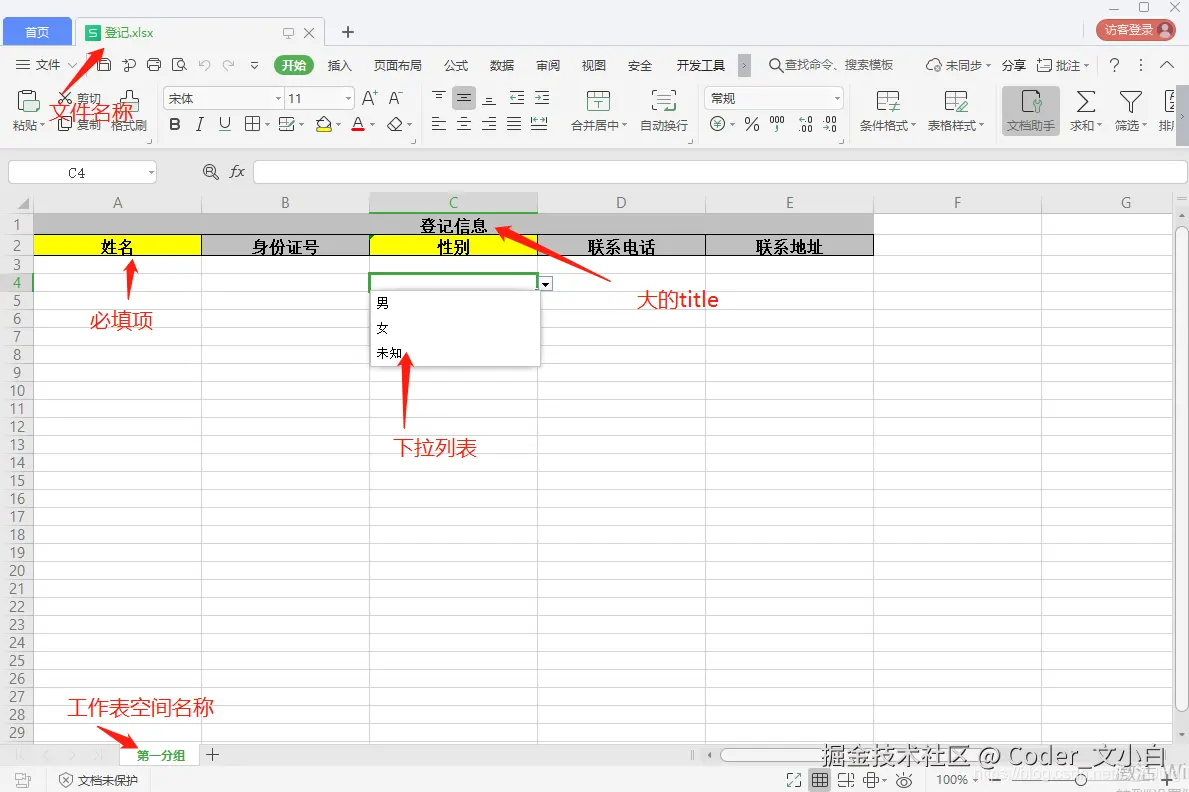Align text right
1189x792 pixels.
pyautogui.click(x=489, y=124)
